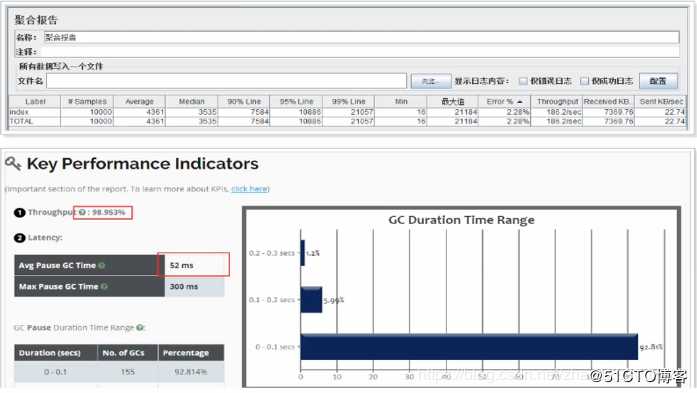The image size is (697, 393).
Task: Click the Average value in the index row
Action: 140,112
